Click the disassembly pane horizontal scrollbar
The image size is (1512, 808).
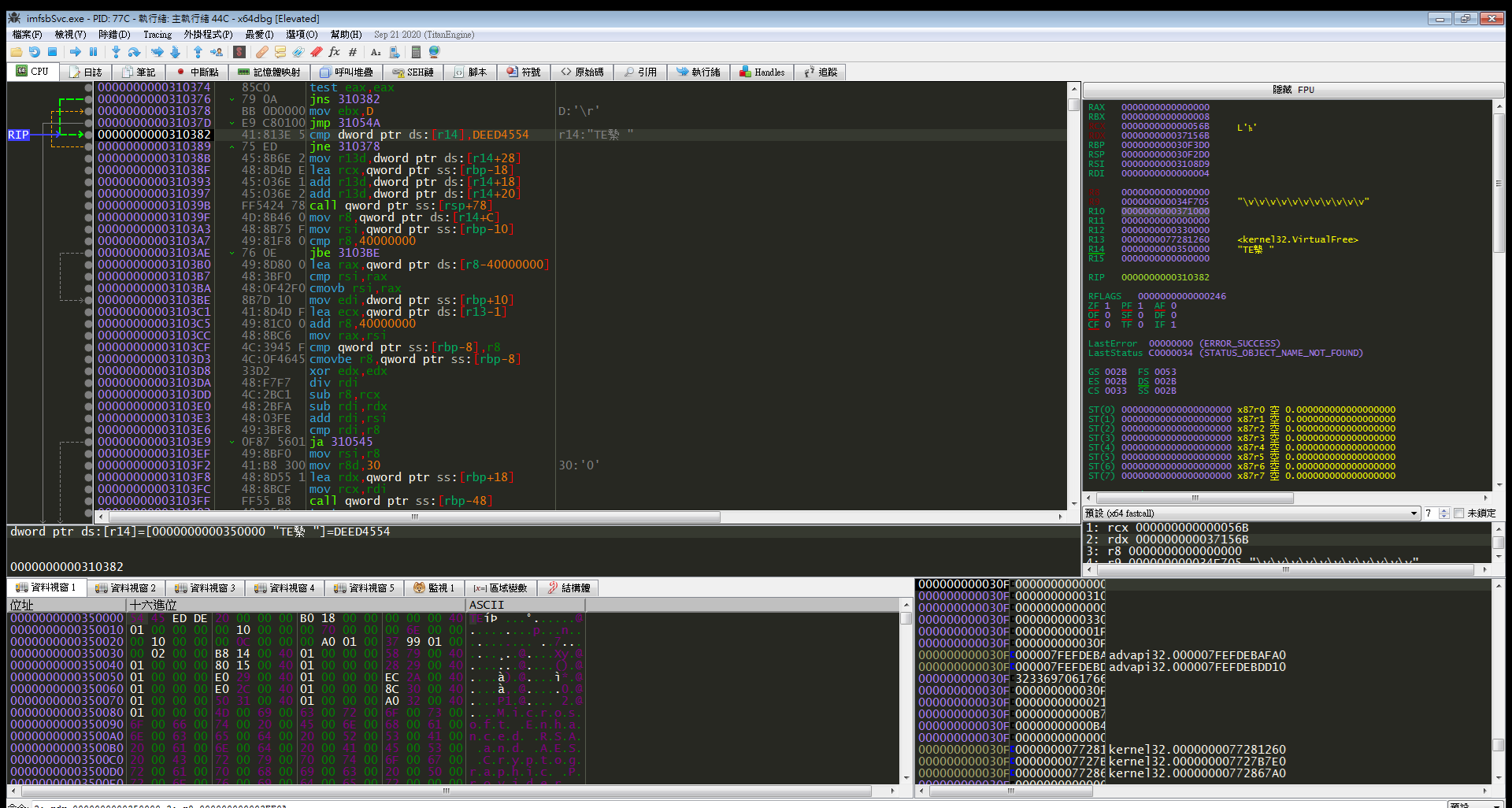pyautogui.click(x=415, y=517)
